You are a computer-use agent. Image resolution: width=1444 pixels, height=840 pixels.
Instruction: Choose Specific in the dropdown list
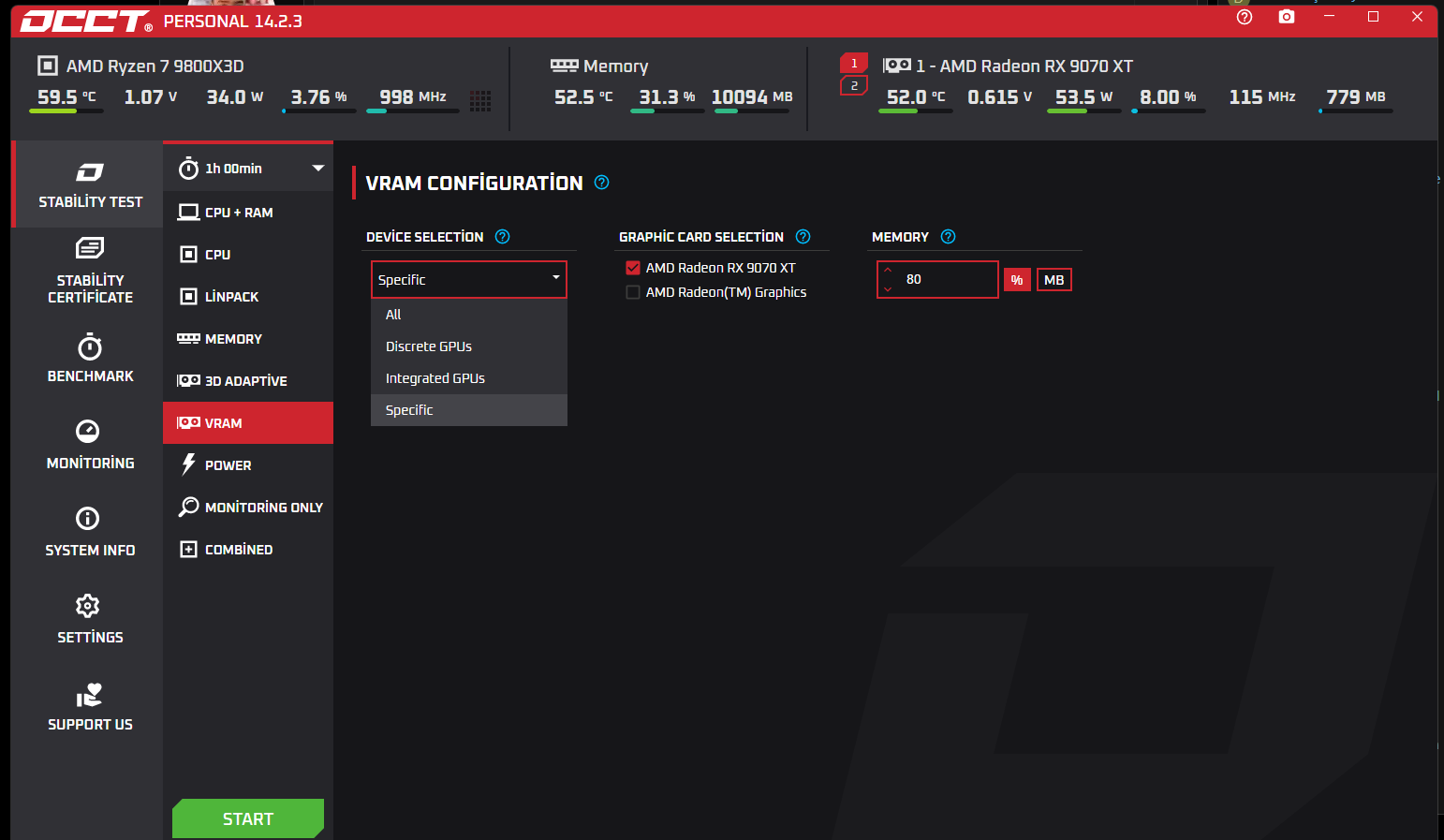pos(469,410)
